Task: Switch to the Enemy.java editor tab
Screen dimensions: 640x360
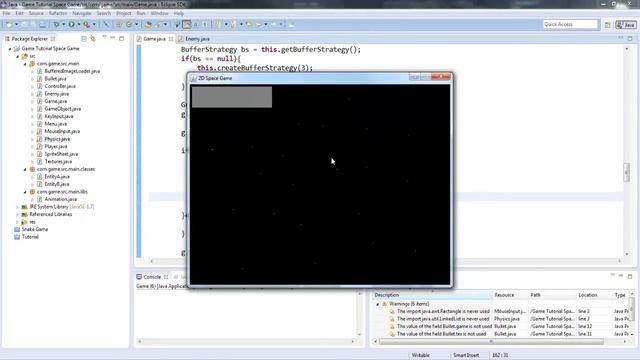Action: tap(194, 39)
